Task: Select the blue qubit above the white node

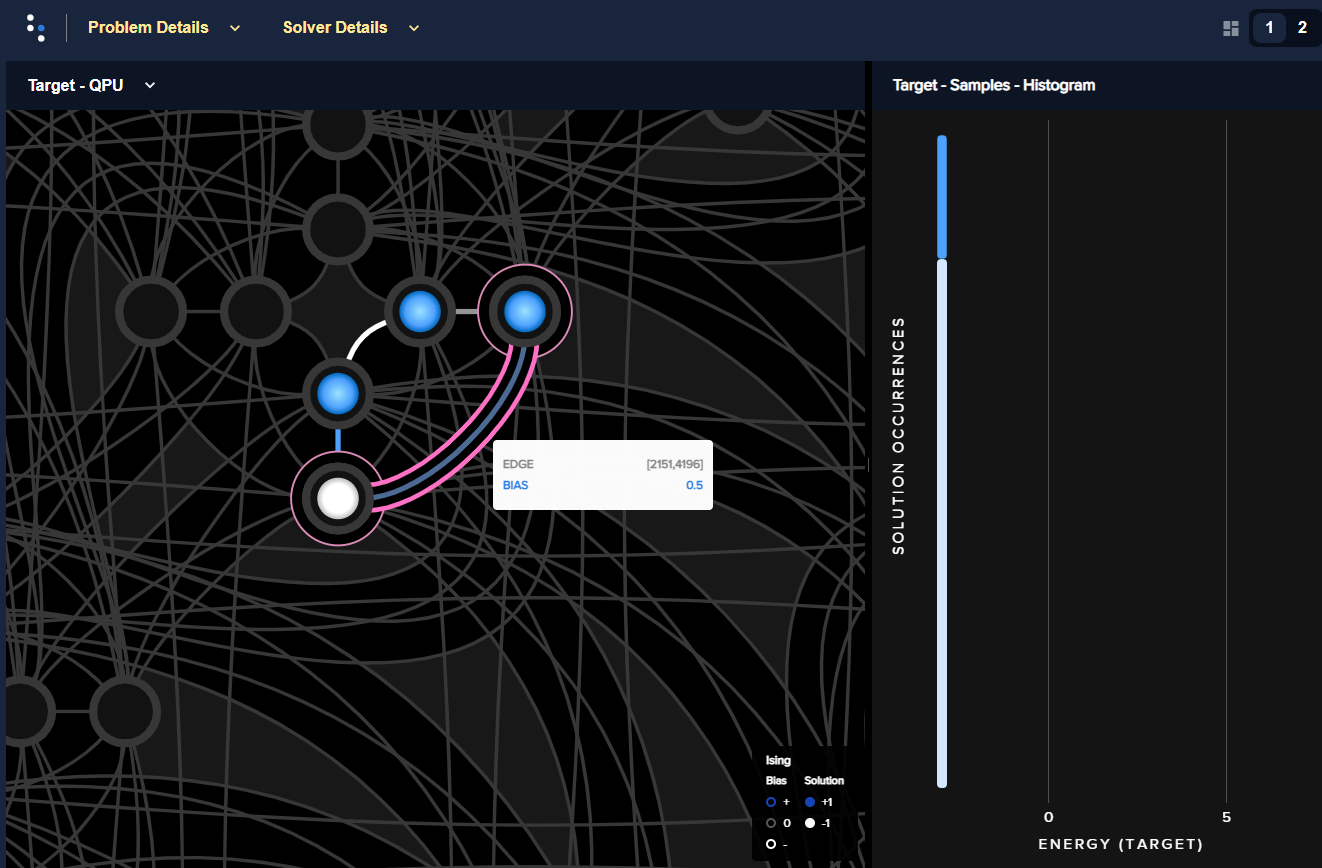Action: (x=338, y=395)
